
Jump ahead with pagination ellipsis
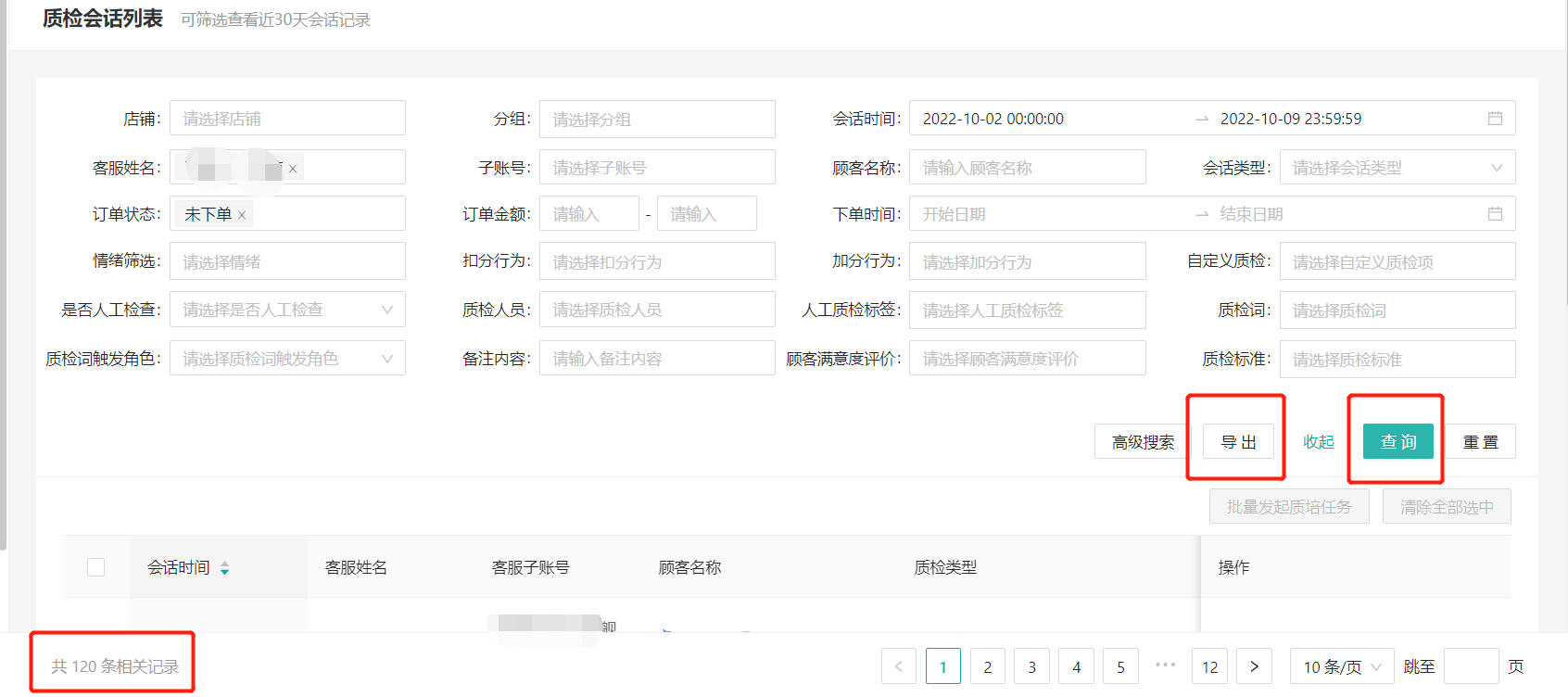tap(1166, 665)
